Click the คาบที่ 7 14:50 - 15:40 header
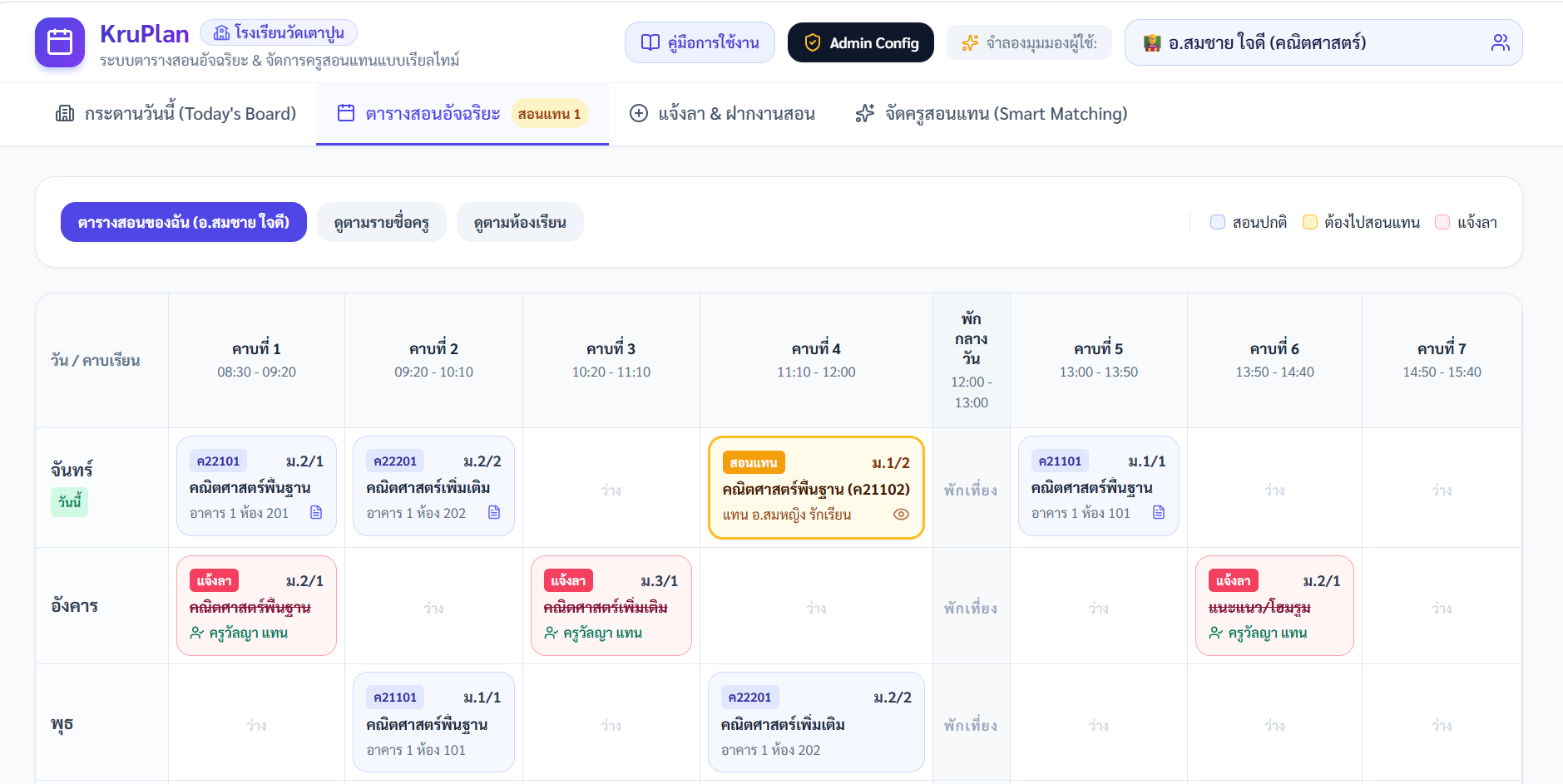Screen dimensions: 1563x784 tap(1442, 360)
